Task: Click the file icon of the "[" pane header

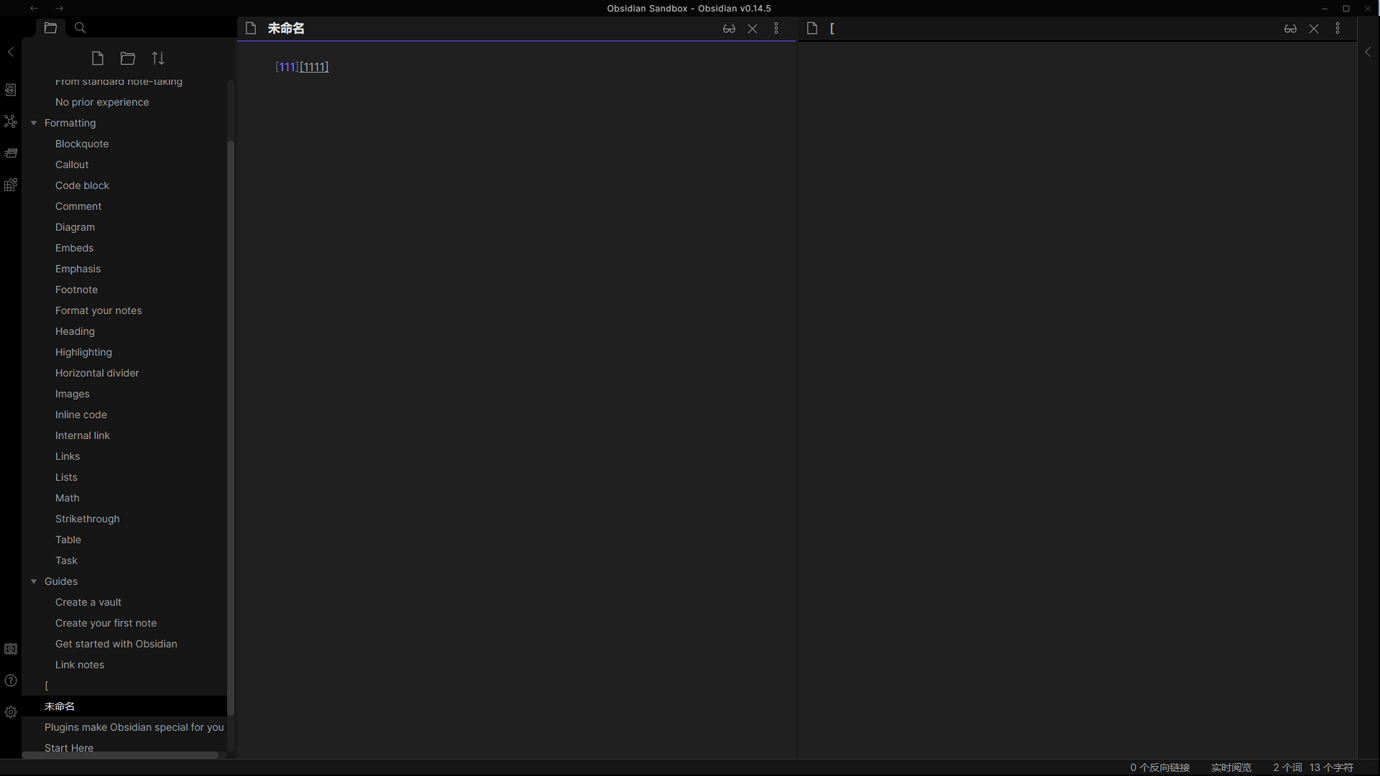Action: pyautogui.click(x=812, y=28)
